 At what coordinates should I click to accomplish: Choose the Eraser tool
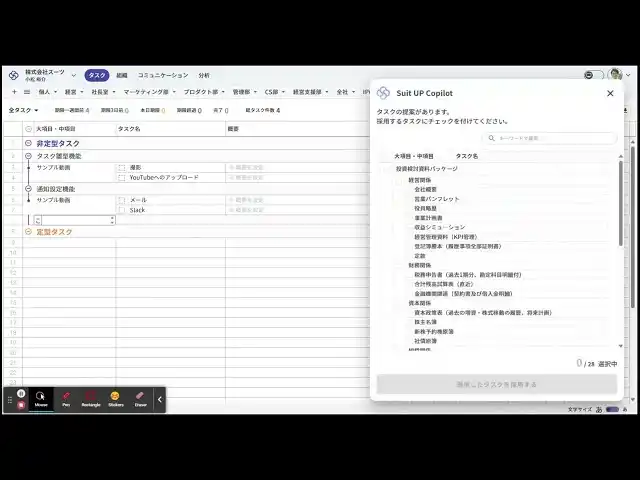(141, 399)
